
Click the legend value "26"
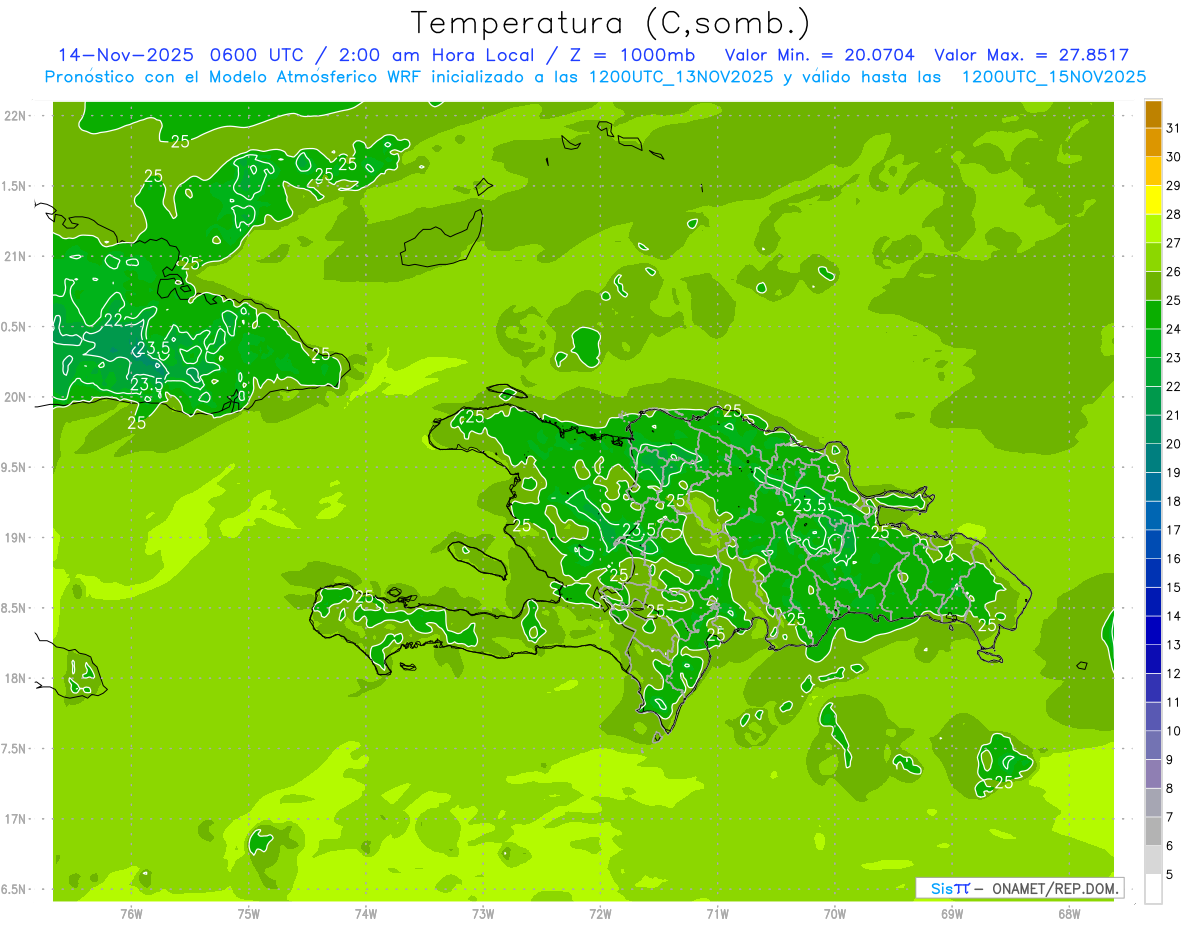coord(1173,272)
